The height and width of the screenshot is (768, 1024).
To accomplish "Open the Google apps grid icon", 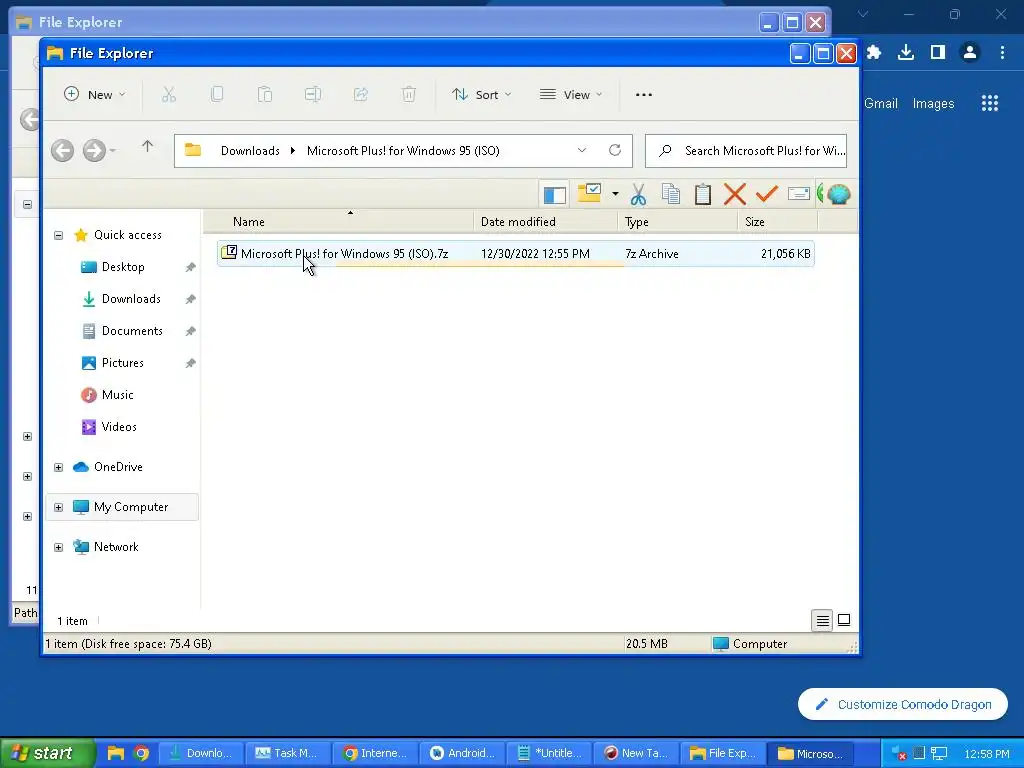I will click(990, 103).
